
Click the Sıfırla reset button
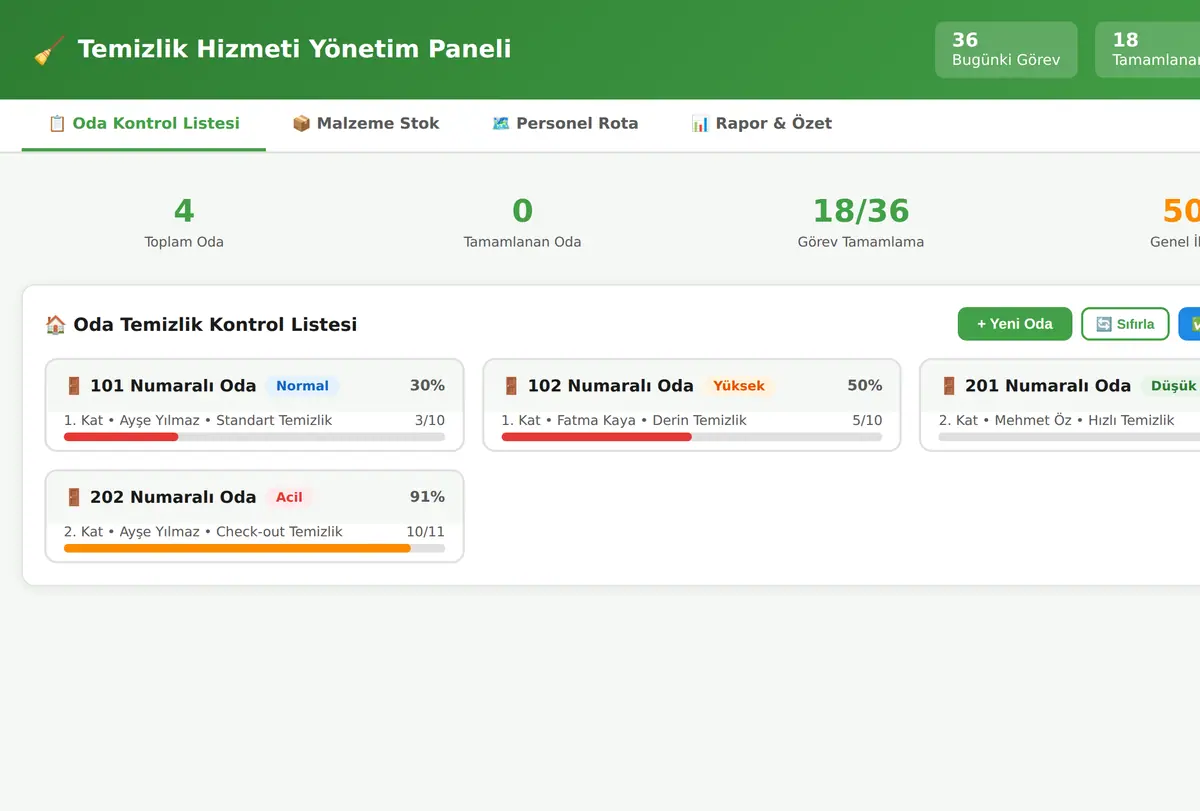coord(1125,324)
